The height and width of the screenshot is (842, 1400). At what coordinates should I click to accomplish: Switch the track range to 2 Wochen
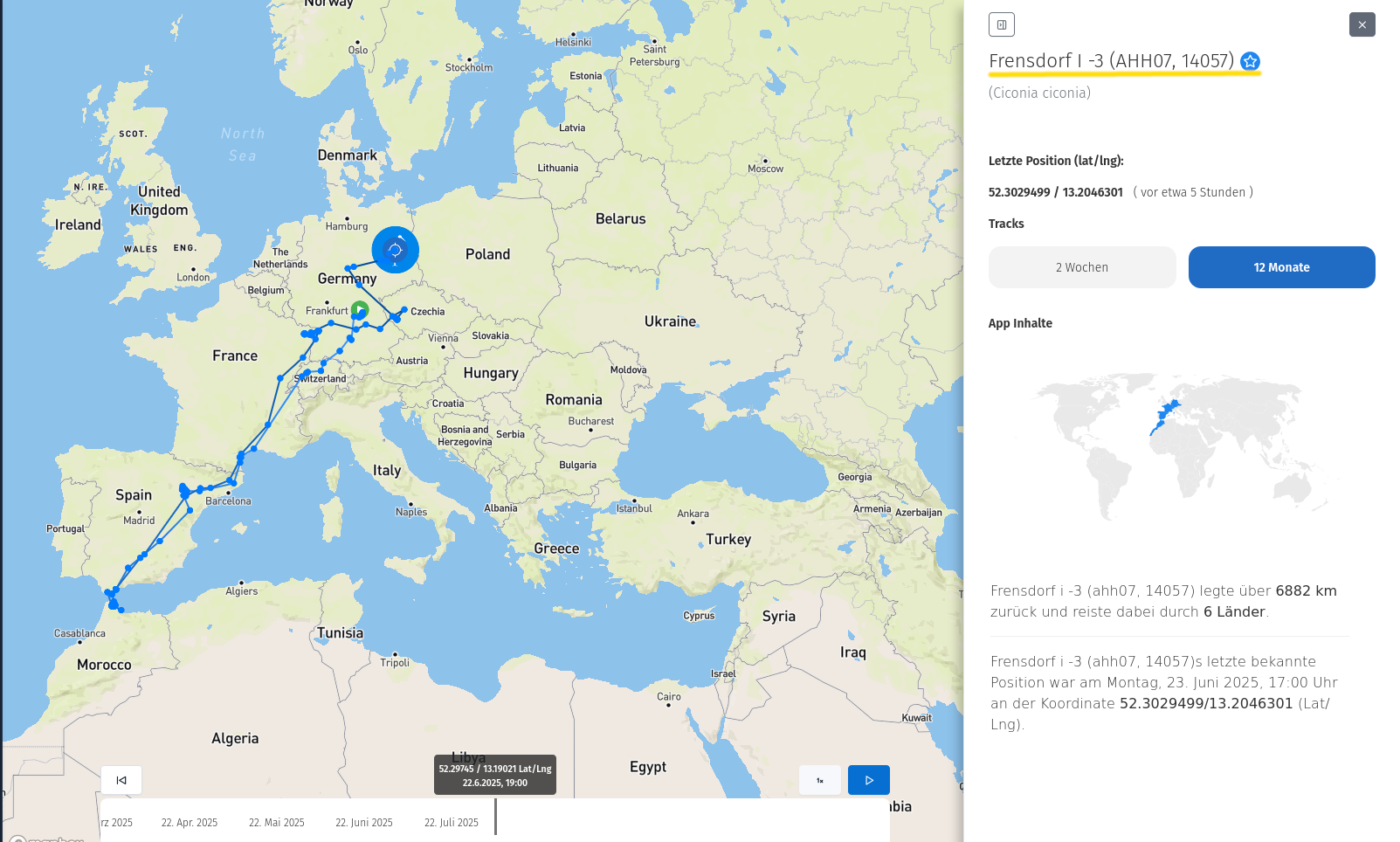(x=1081, y=267)
